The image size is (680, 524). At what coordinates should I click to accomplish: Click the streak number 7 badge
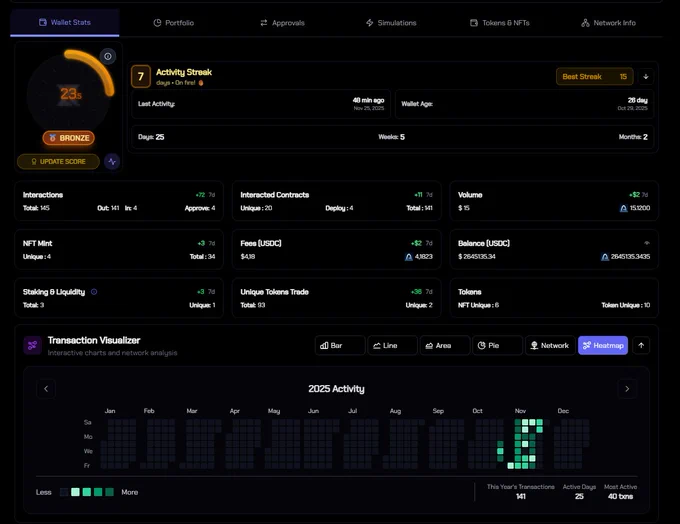(x=141, y=76)
